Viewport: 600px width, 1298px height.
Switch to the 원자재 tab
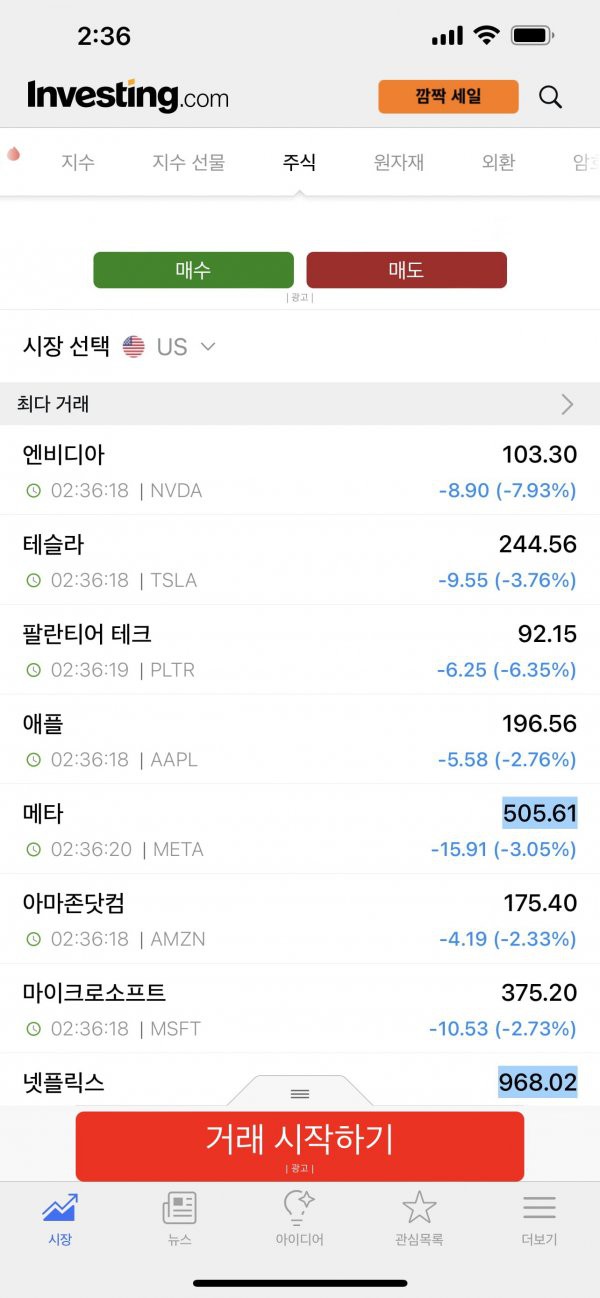399,162
